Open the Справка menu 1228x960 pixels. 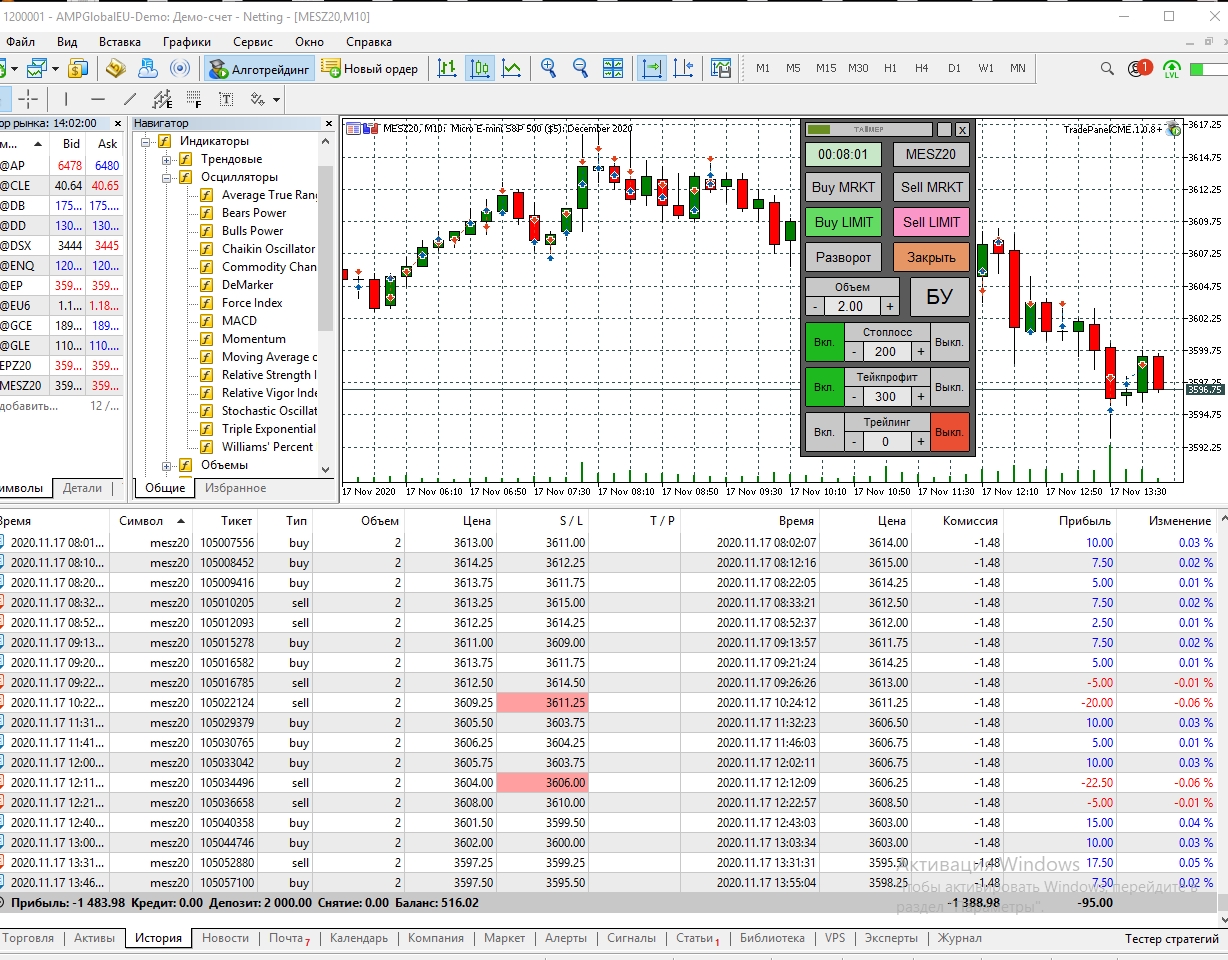pyautogui.click(x=369, y=42)
